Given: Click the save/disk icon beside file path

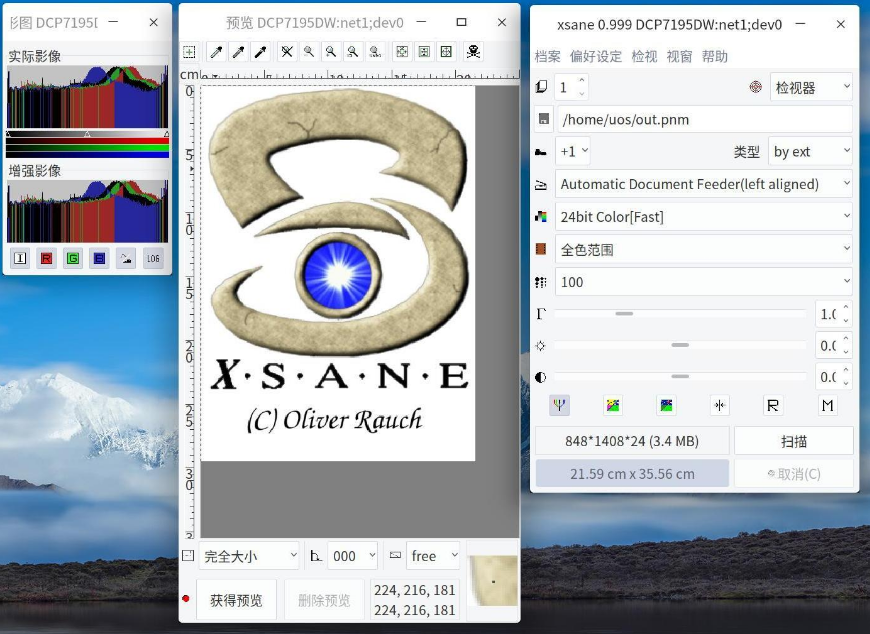Looking at the screenshot, I should [544, 119].
